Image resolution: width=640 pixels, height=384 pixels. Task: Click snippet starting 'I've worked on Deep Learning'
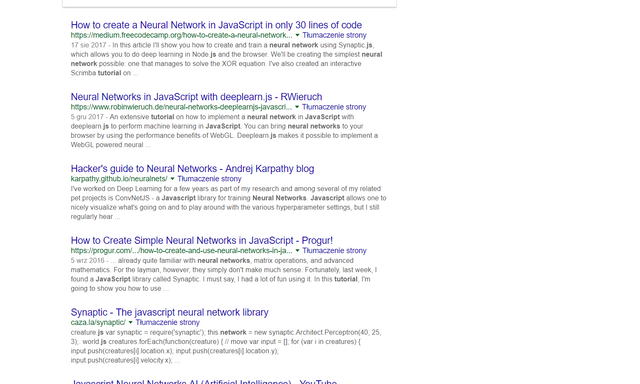click(228, 202)
